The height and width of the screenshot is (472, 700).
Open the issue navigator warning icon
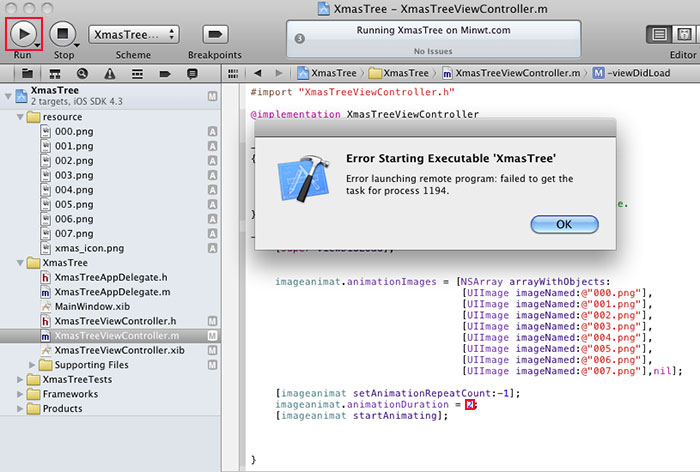[x=110, y=73]
